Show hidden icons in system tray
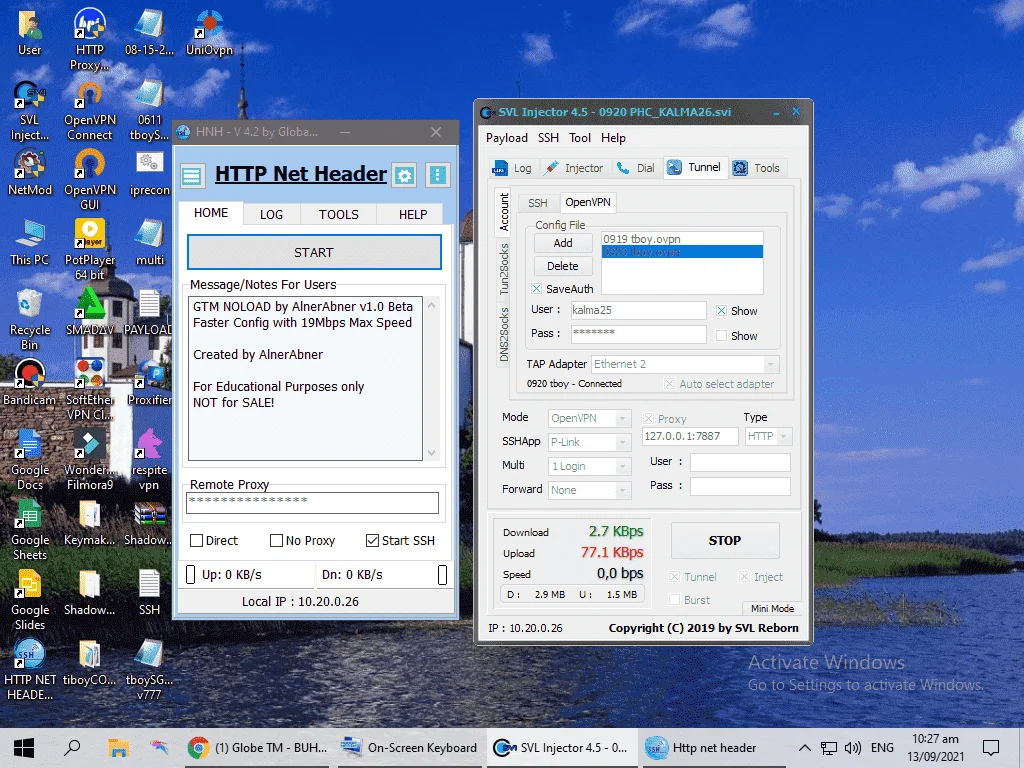 (x=805, y=748)
